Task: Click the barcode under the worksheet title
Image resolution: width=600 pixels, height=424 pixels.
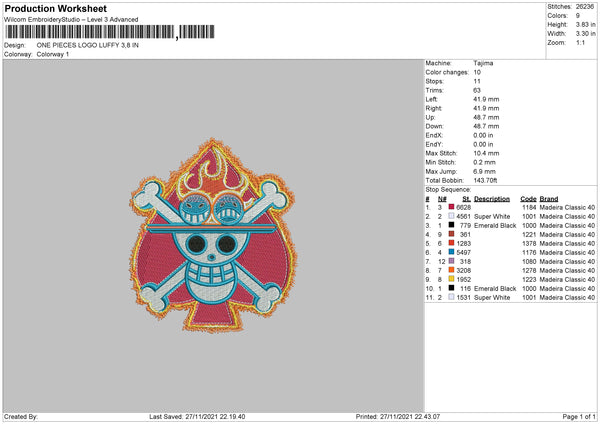Action: [109, 32]
